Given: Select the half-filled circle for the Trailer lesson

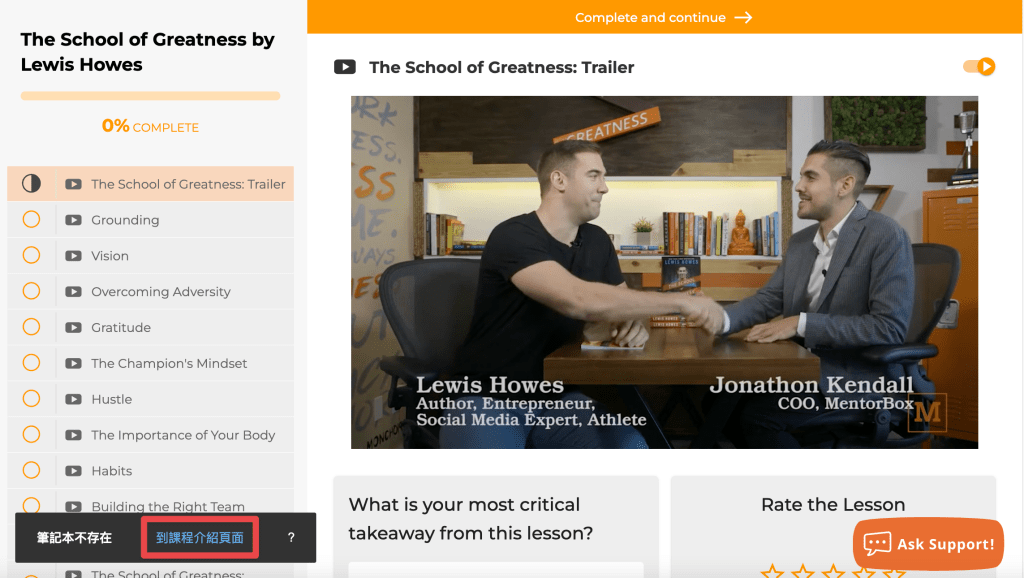Looking at the screenshot, I should coord(31,184).
